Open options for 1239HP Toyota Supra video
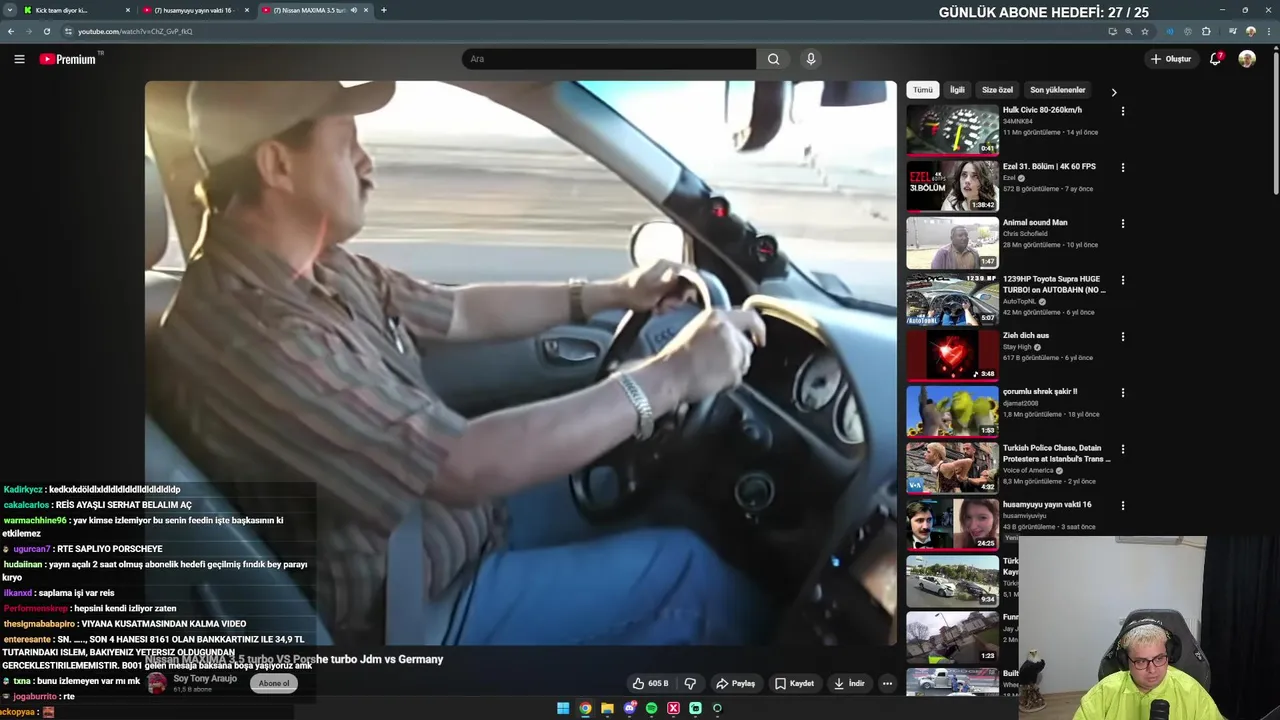Viewport: 1280px width, 720px height. [x=1123, y=281]
